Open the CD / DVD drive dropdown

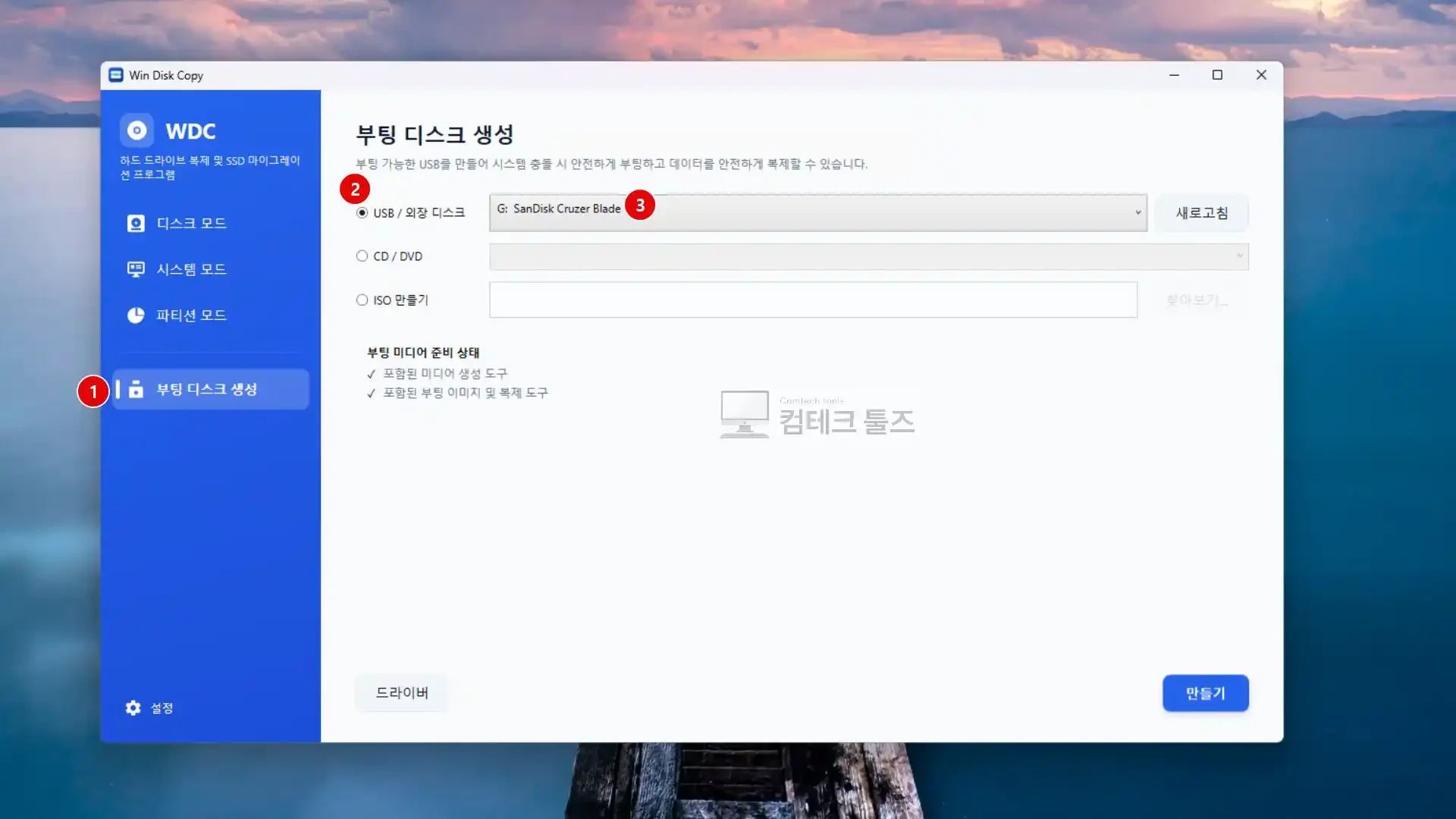pos(869,256)
